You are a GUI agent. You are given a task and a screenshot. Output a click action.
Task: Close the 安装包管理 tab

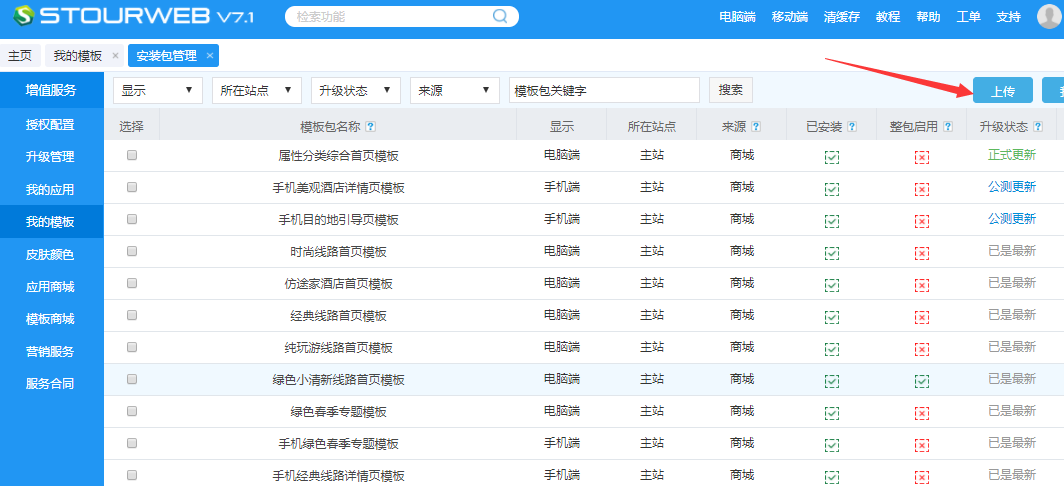[x=210, y=56]
